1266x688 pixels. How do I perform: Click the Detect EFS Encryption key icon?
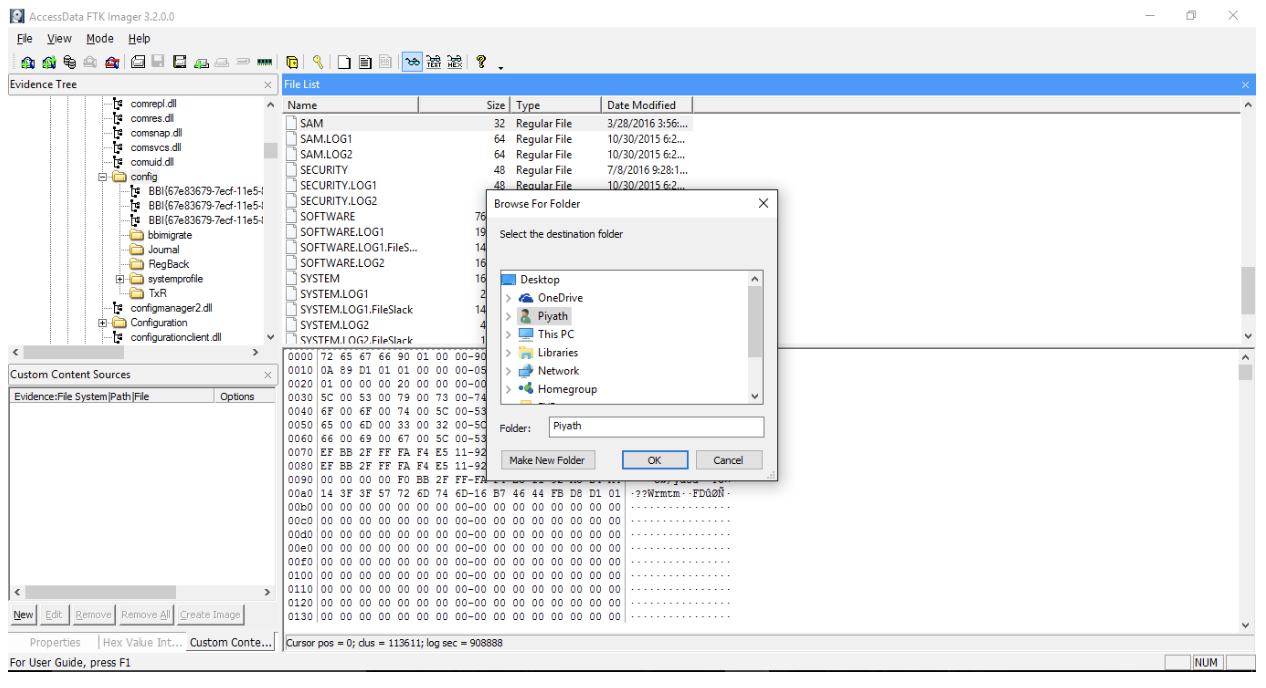tap(318, 62)
